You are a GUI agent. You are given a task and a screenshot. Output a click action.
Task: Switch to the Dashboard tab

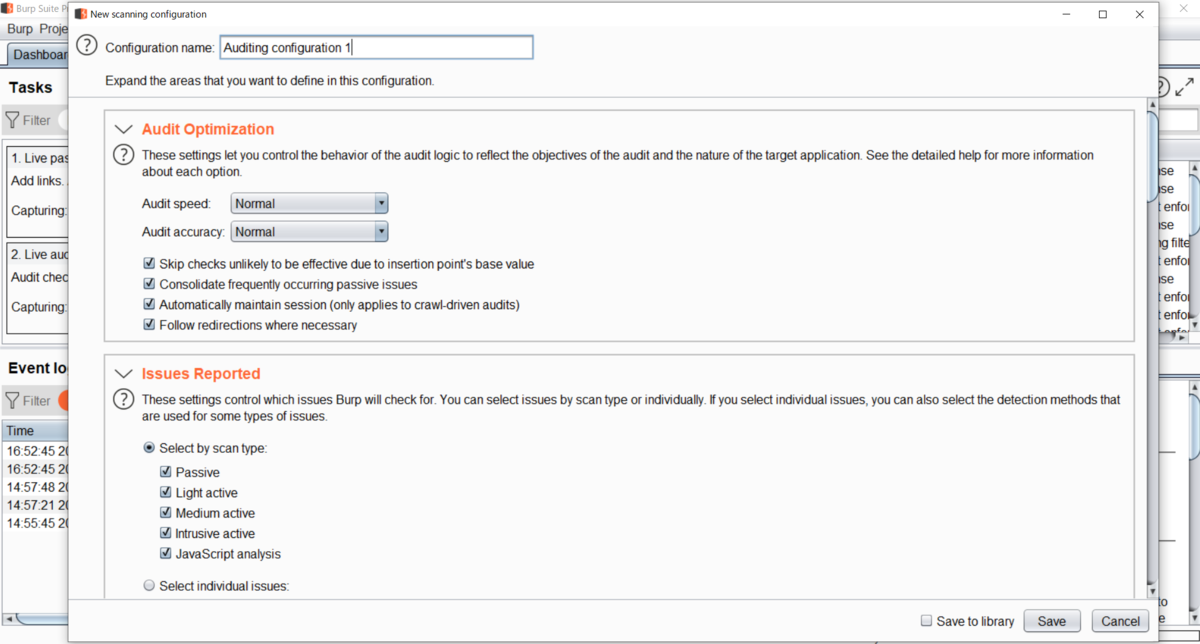tap(40, 55)
